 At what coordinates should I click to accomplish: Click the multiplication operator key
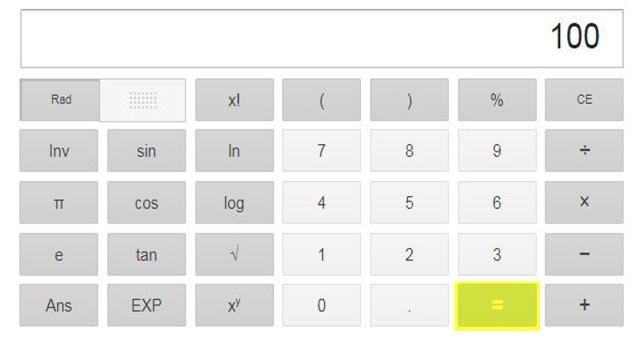[584, 202]
